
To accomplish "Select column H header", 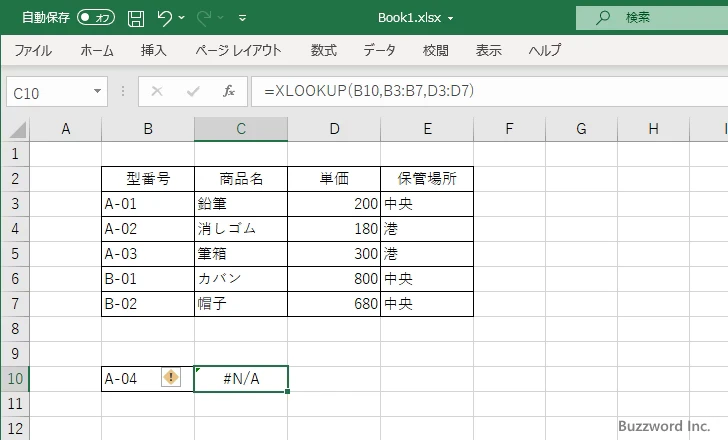I will pyautogui.click(x=653, y=129).
